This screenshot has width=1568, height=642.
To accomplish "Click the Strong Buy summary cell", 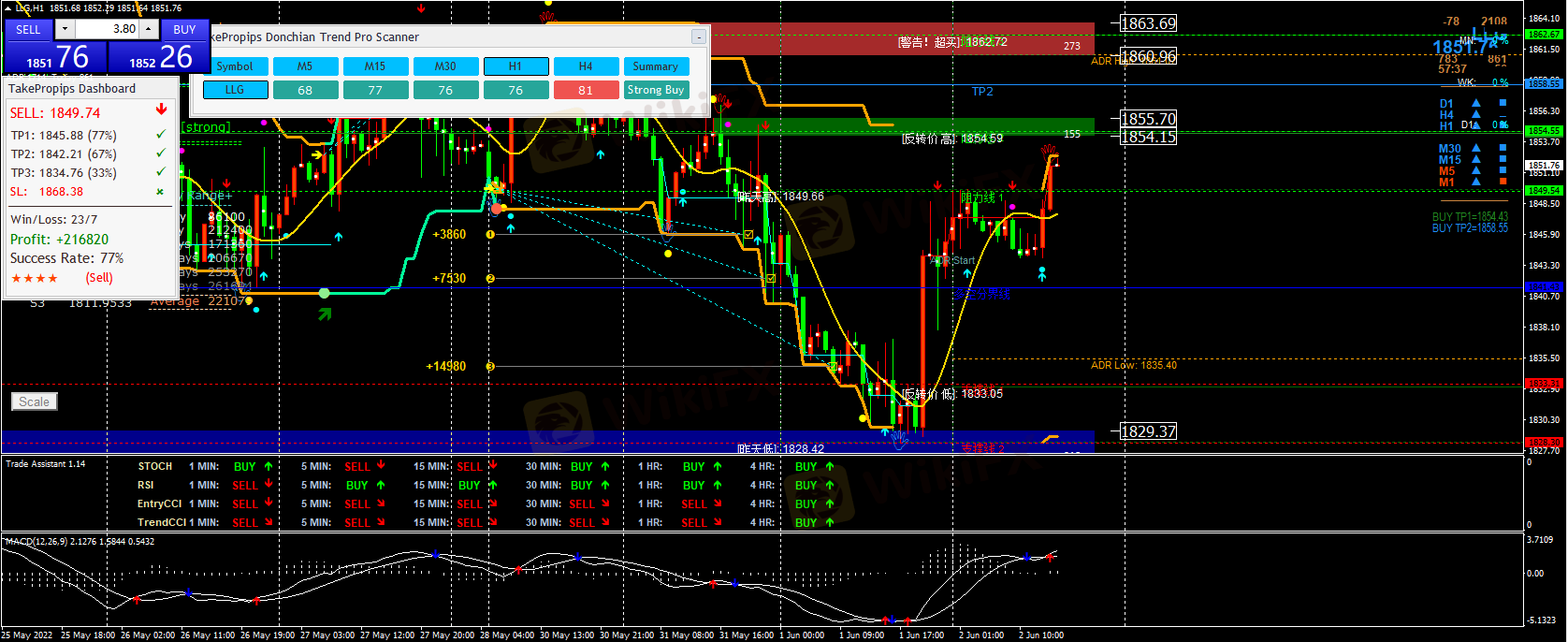I will (656, 90).
